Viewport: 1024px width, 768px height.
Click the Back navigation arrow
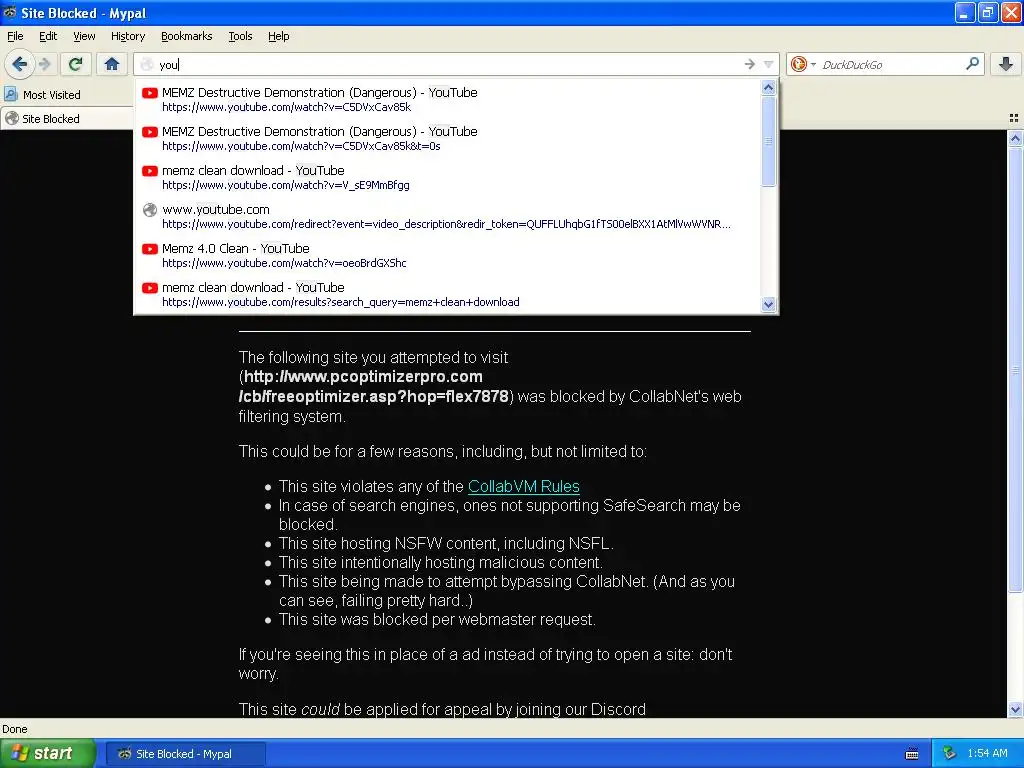pyautogui.click(x=20, y=64)
